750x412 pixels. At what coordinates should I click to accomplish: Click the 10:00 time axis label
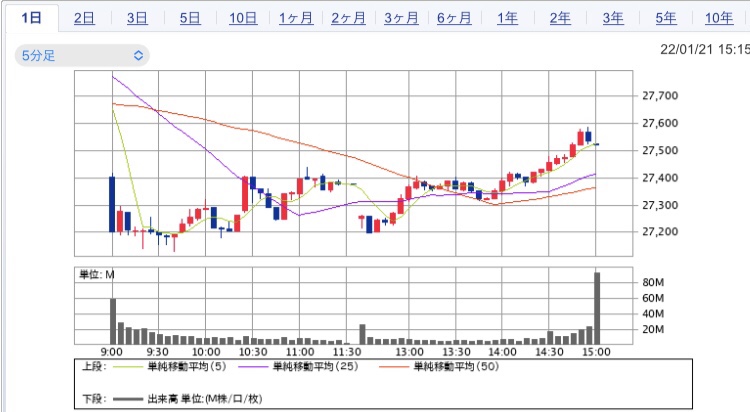pos(206,352)
